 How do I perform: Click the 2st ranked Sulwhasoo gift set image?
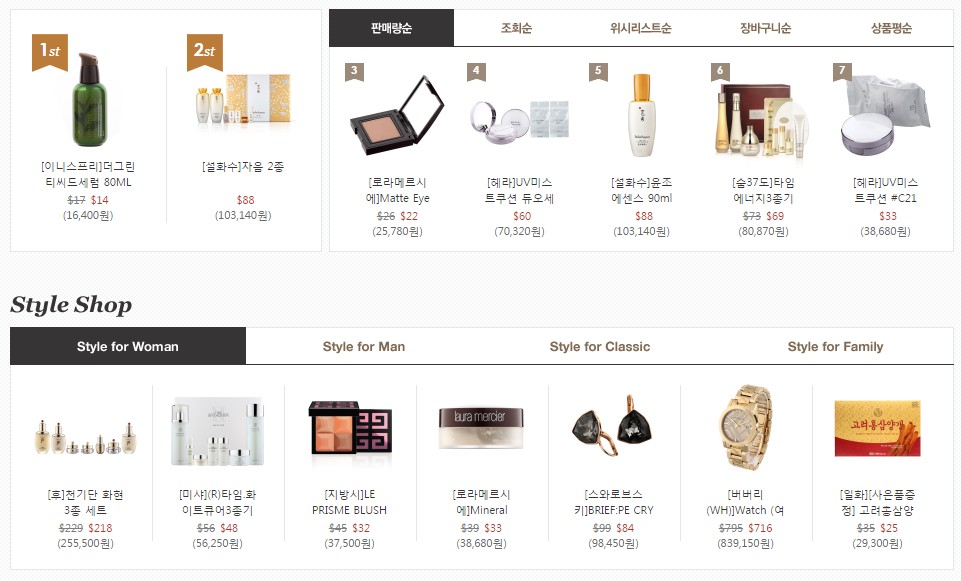coord(243,98)
